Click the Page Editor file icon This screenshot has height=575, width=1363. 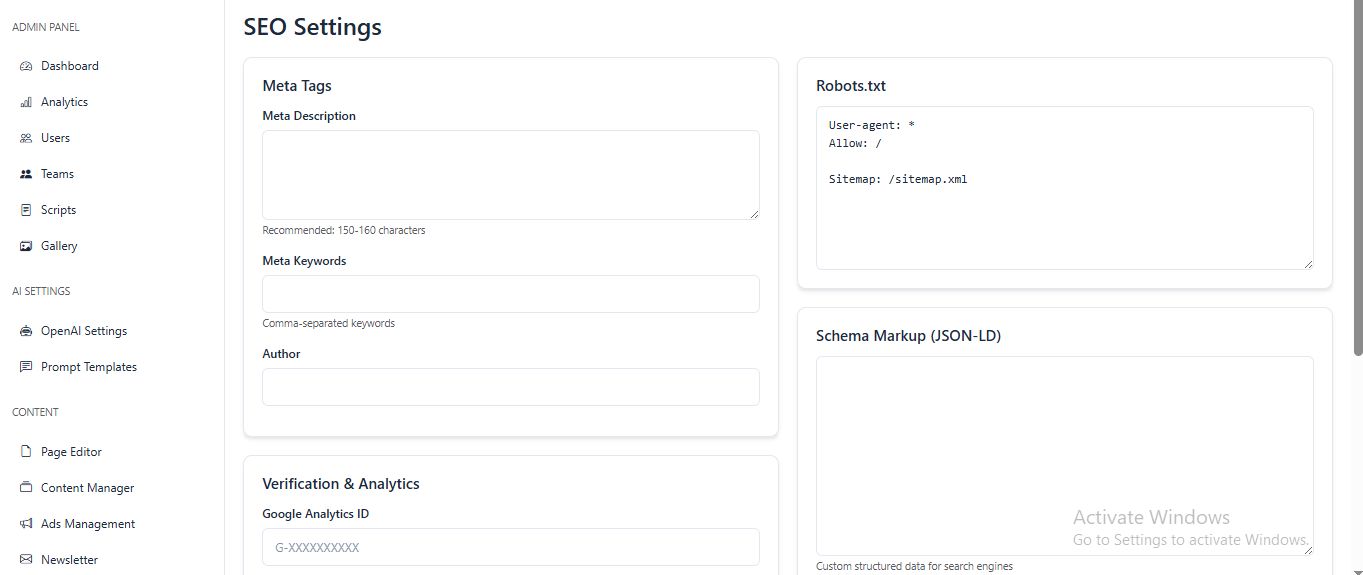[x=26, y=452]
